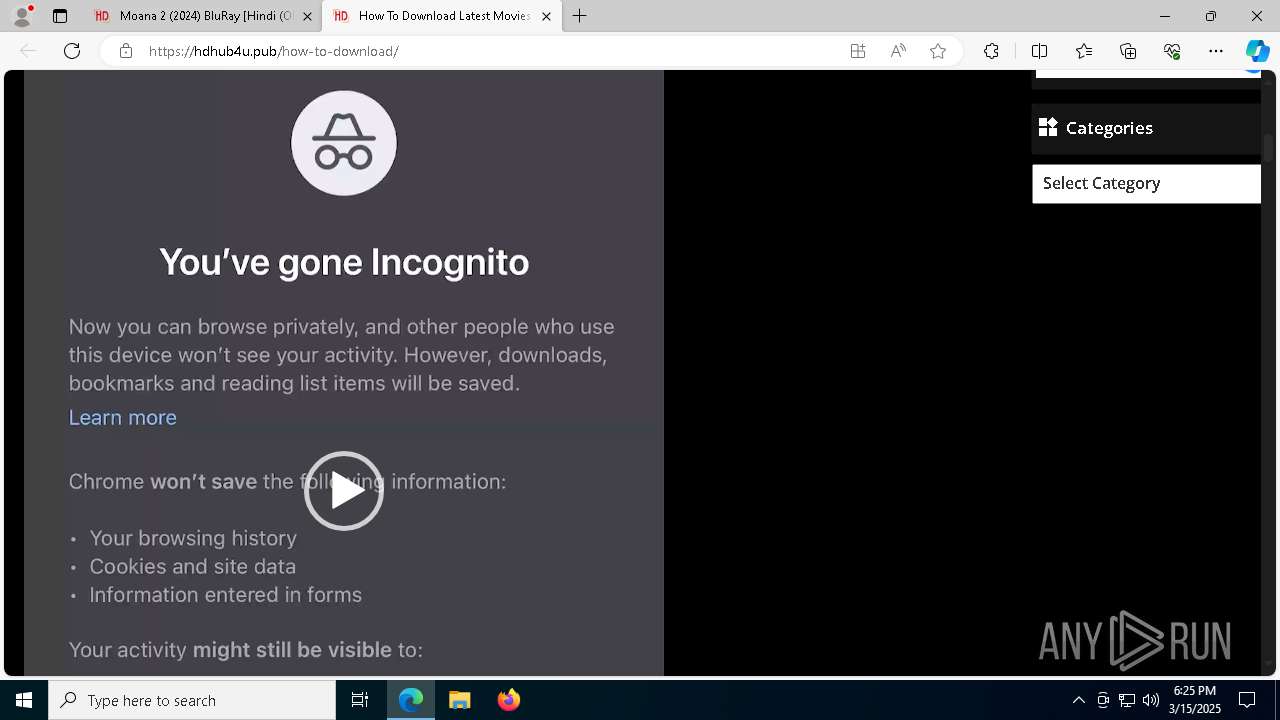The height and width of the screenshot is (720, 1280).
Task: Open the Extensions puzzle icon
Action: (x=991, y=51)
